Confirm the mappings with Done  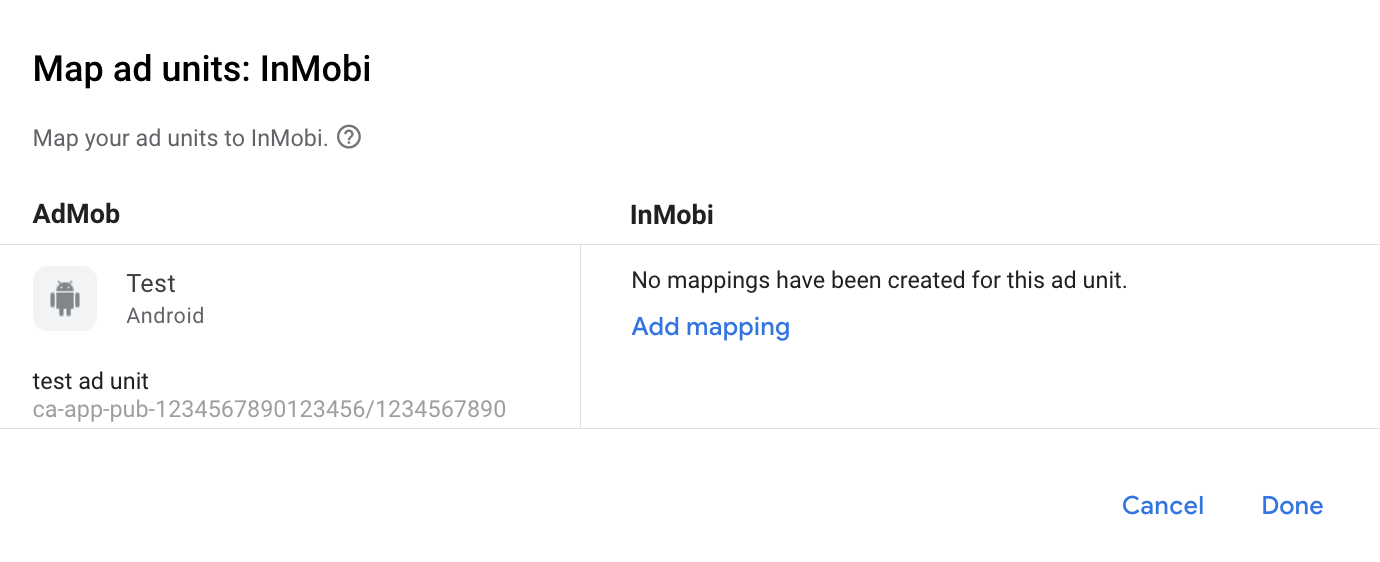tap(1292, 506)
